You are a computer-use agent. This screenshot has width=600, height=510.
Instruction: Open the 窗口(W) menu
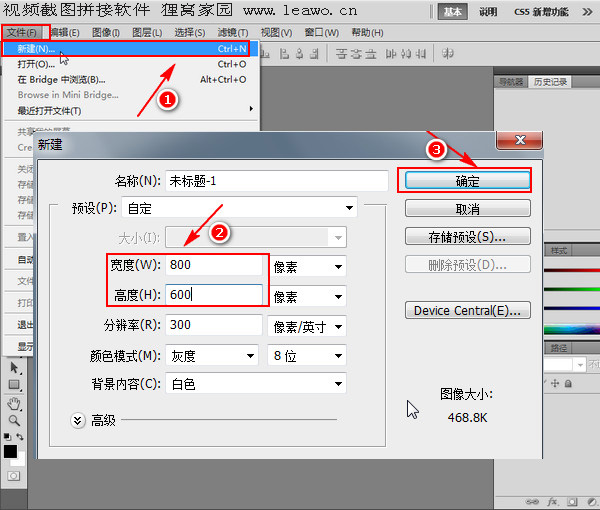pyautogui.click(x=322, y=33)
